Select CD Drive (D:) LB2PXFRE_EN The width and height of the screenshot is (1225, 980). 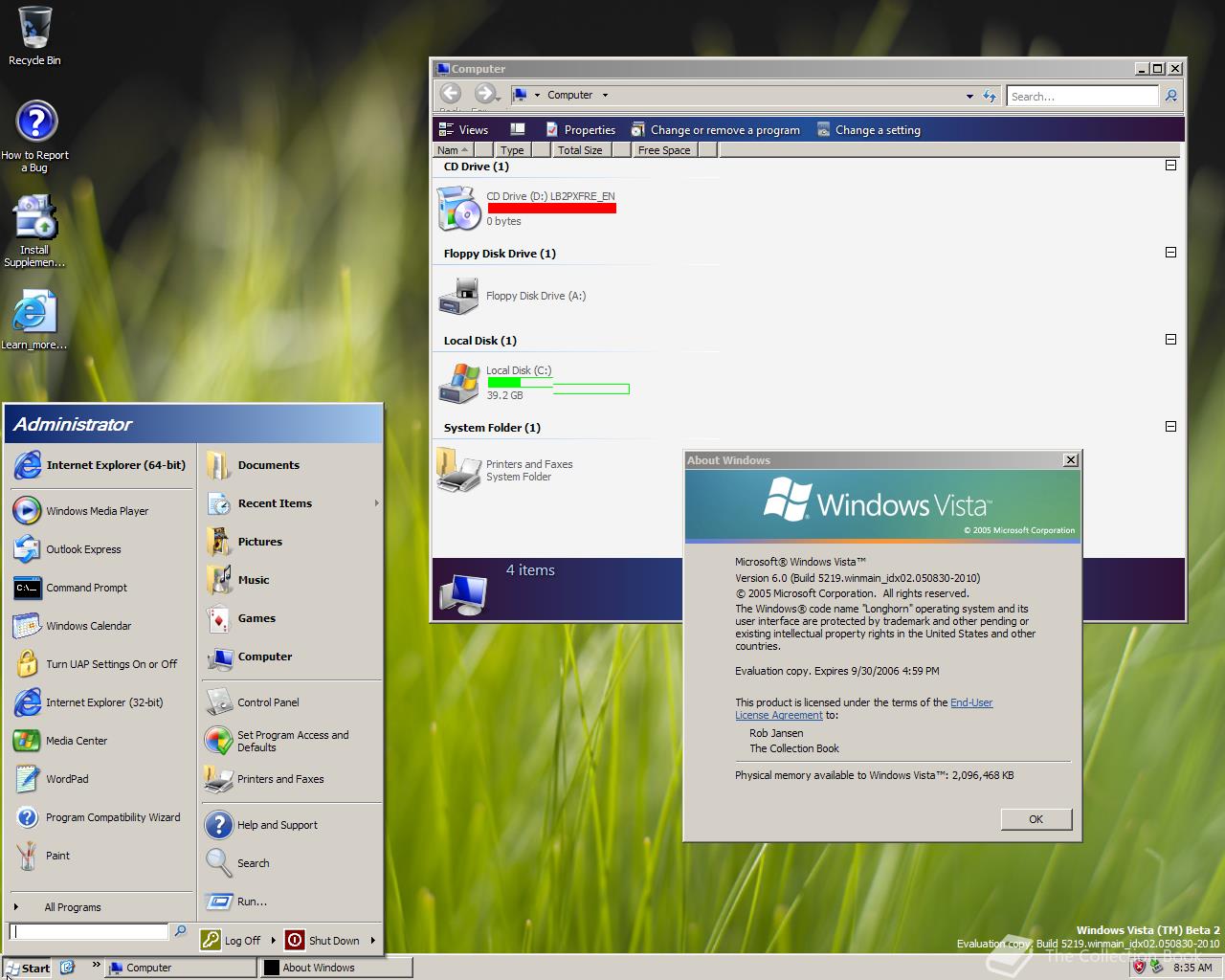[527, 209]
